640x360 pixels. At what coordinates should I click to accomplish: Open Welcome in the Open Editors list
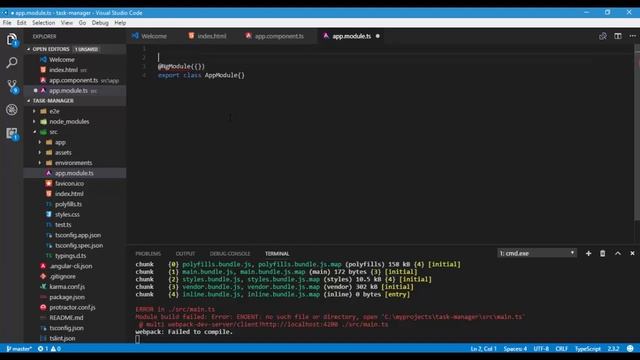(62, 60)
